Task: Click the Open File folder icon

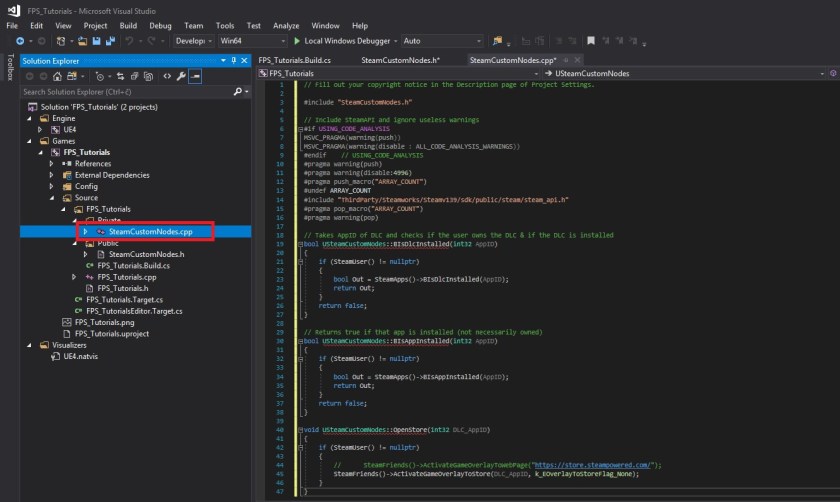Action: coord(82,41)
